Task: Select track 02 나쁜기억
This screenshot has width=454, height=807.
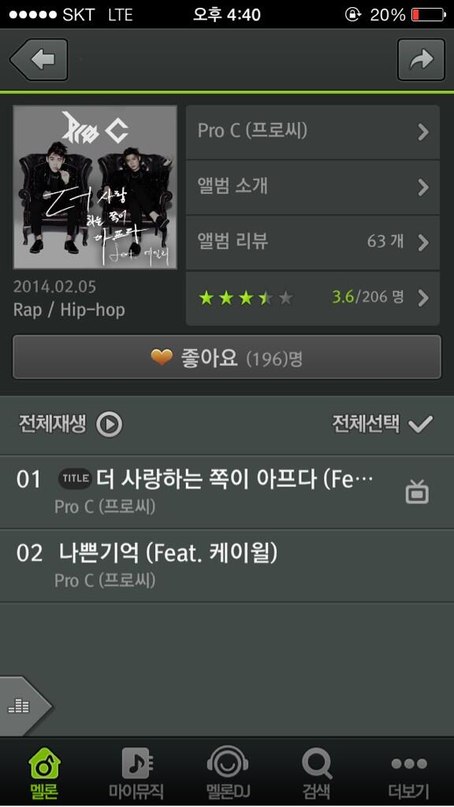Action: tap(227, 565)
